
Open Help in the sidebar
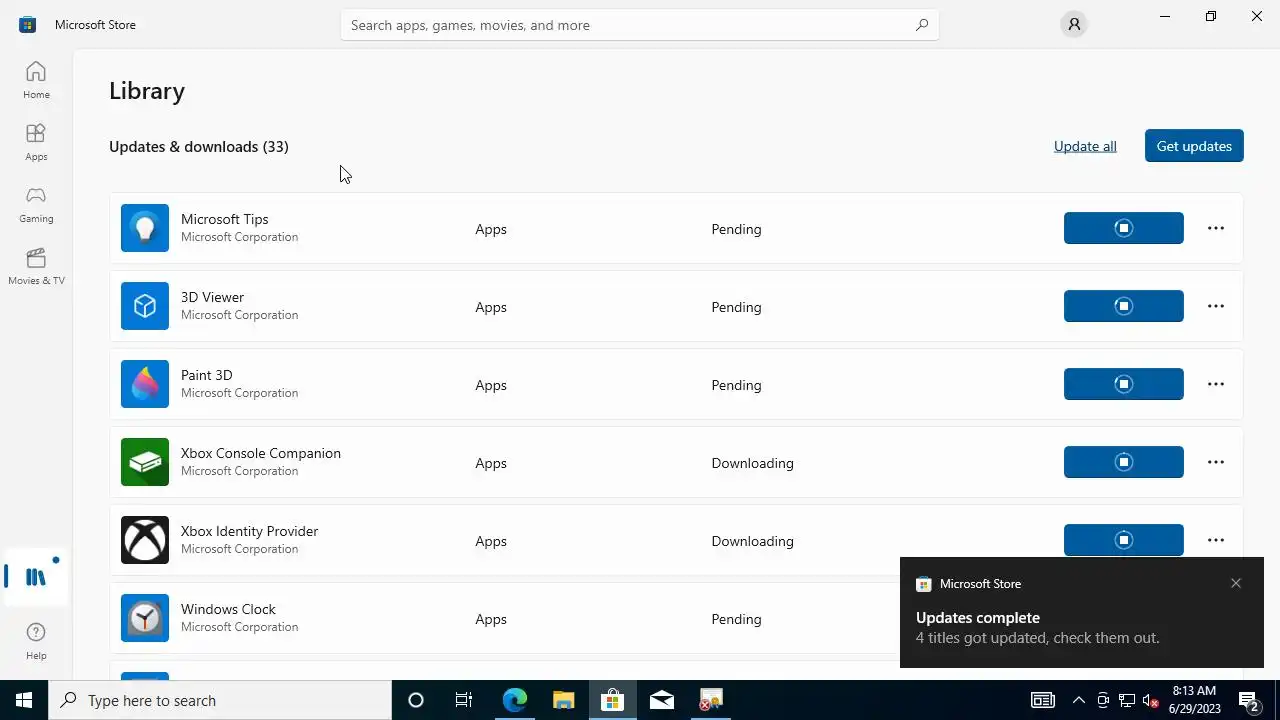point(36,641)
